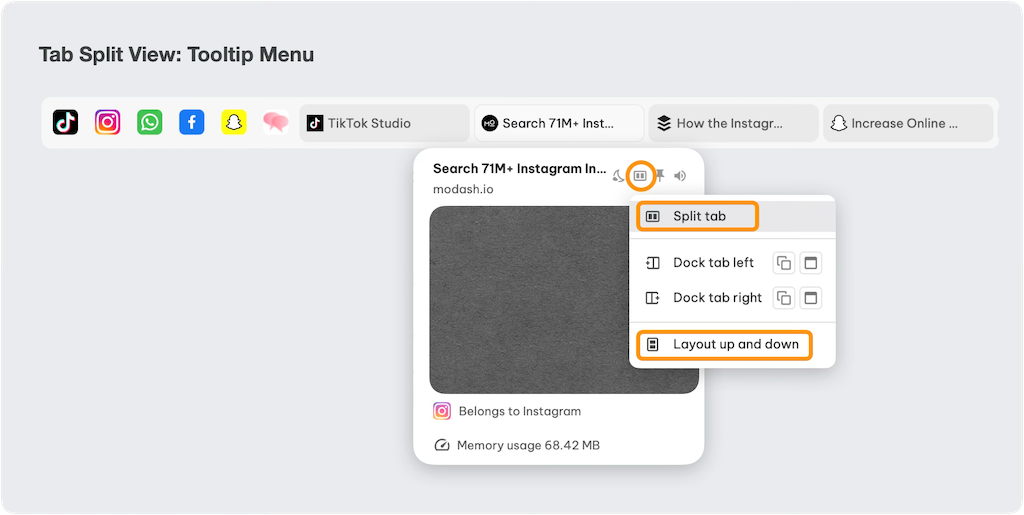Click the window icon beside Dock tab right
The image size is (1024, 515).
click(x=811, y=298)
